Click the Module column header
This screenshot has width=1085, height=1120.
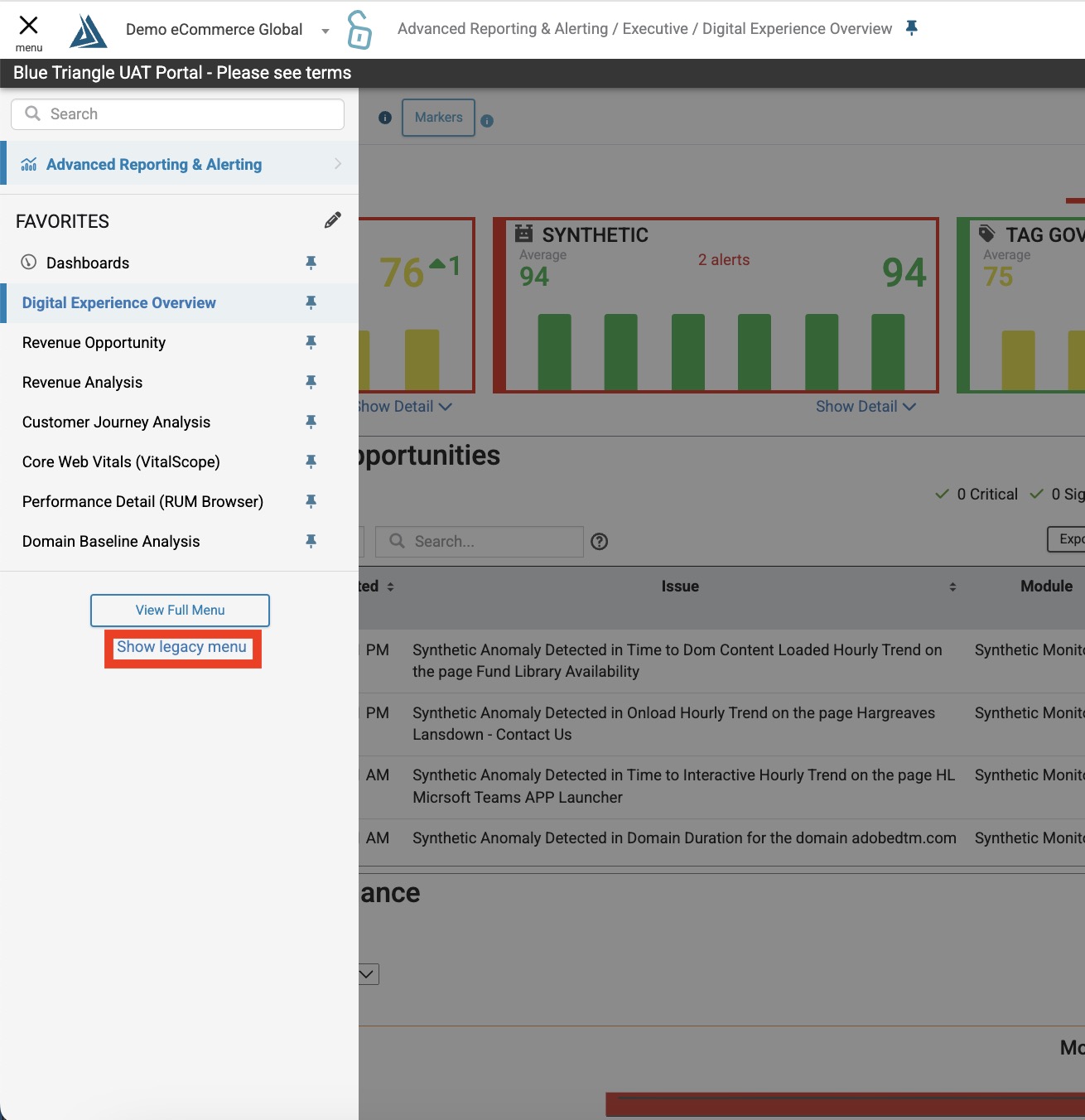tap(1046, 586)
